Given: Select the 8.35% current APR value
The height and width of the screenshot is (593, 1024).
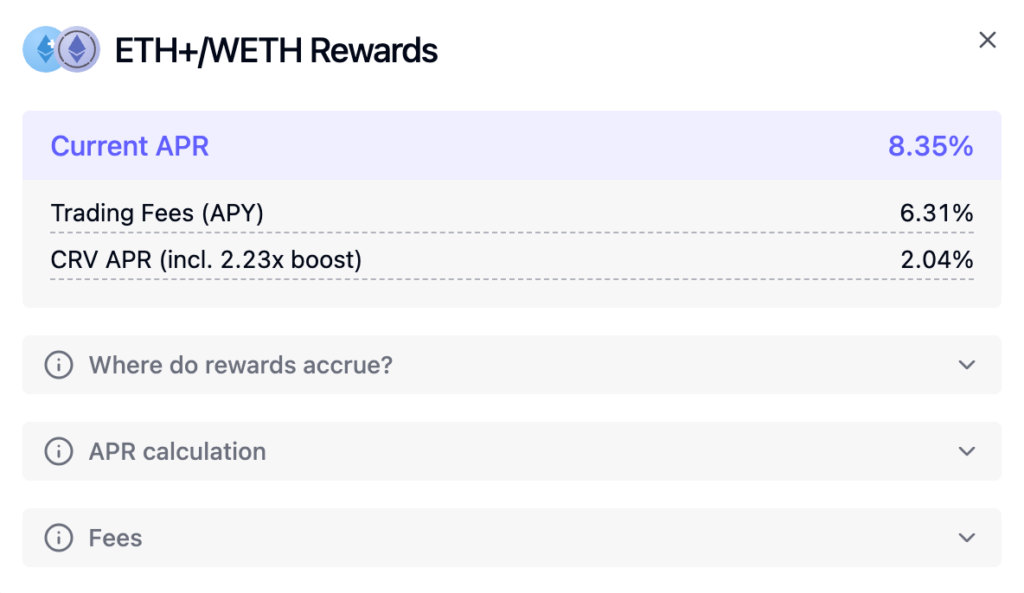Looking at the screenshot, I should pyautogui.click(x=930, y=146).
